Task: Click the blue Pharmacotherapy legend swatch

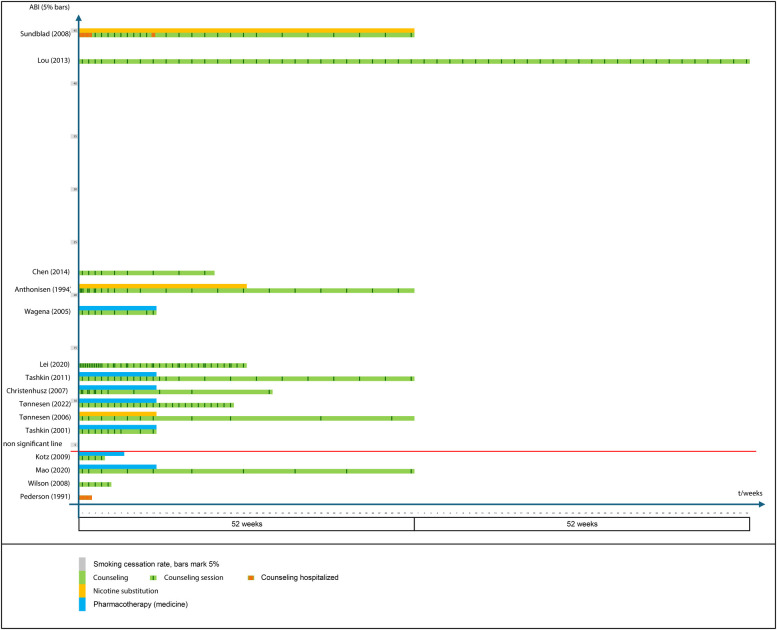Action: 83,604
